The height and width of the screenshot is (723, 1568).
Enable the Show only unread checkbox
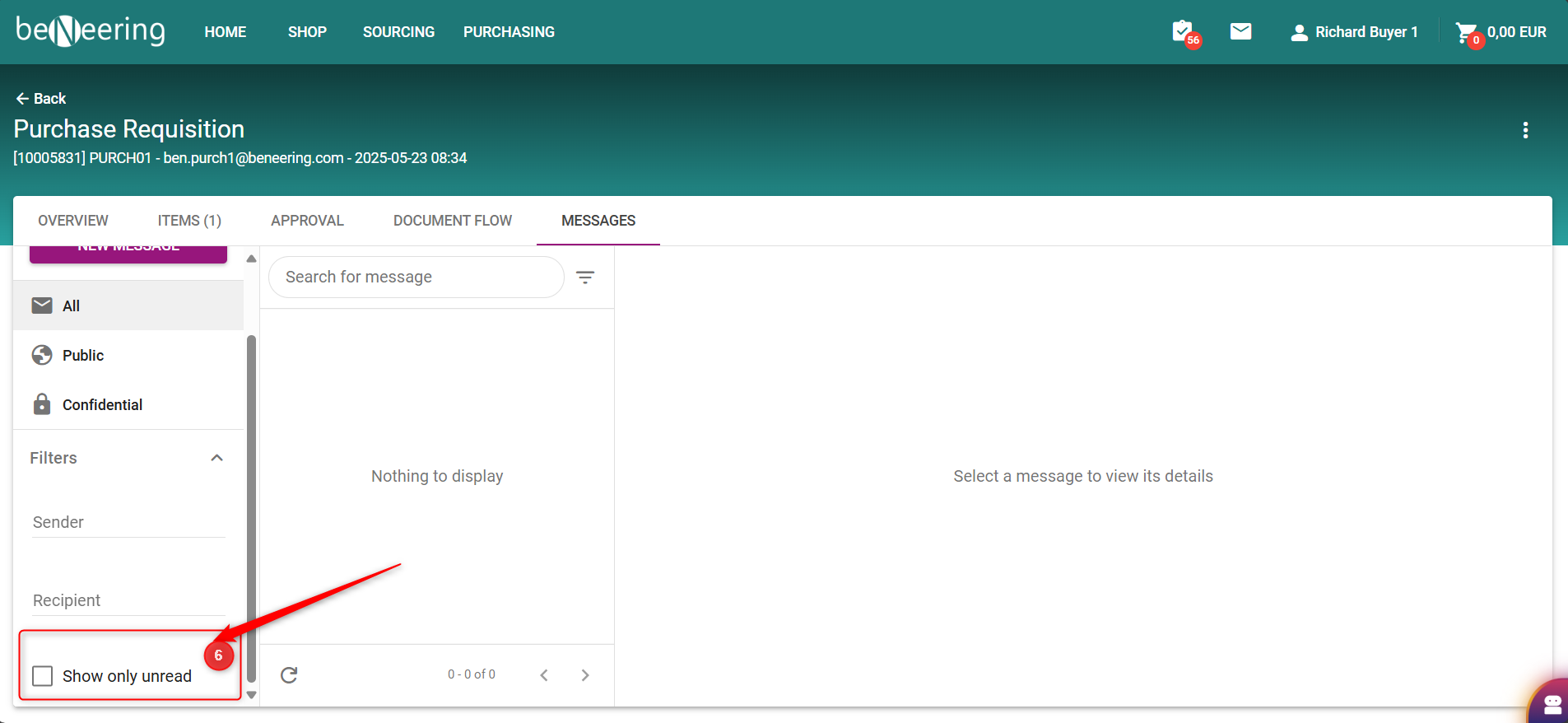tap(43, 676)
